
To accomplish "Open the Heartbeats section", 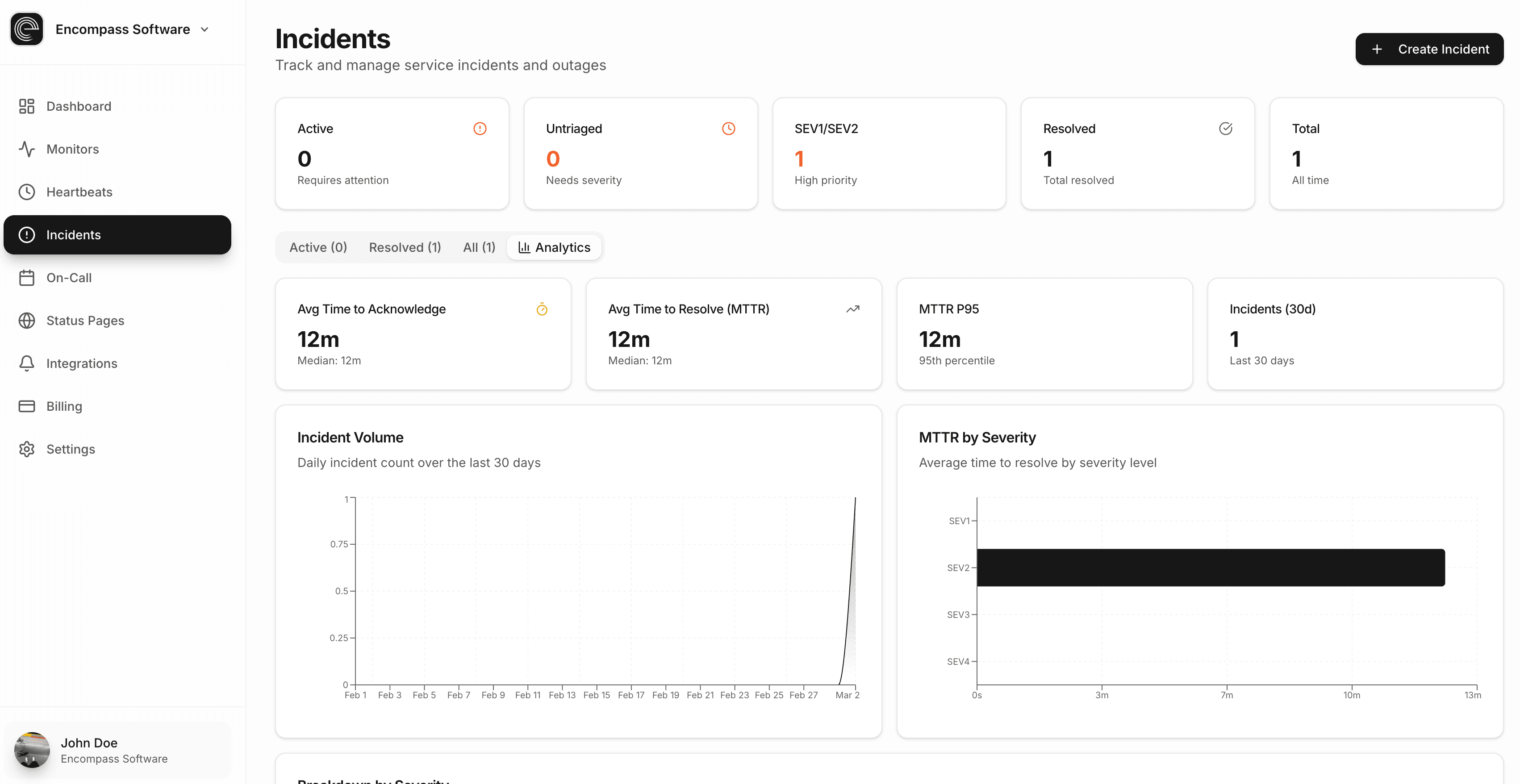I will (x=79, y=192).
